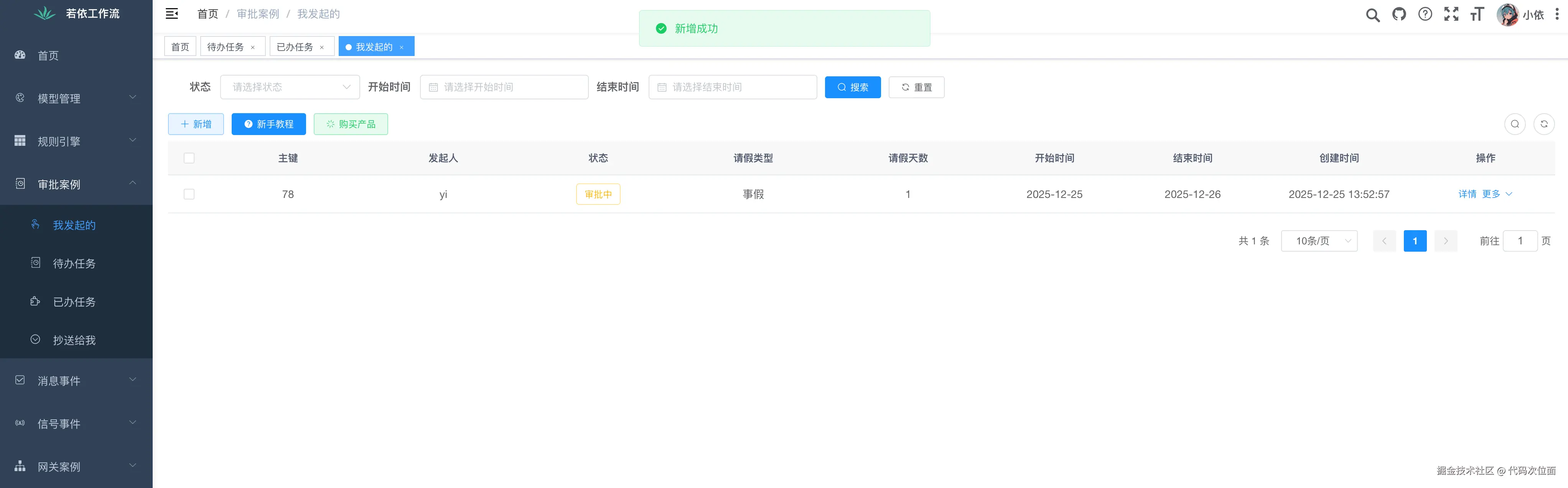1568x488 pixels.
Task: Expand the 更多 actions dropdown
Action: (1497, 194)
